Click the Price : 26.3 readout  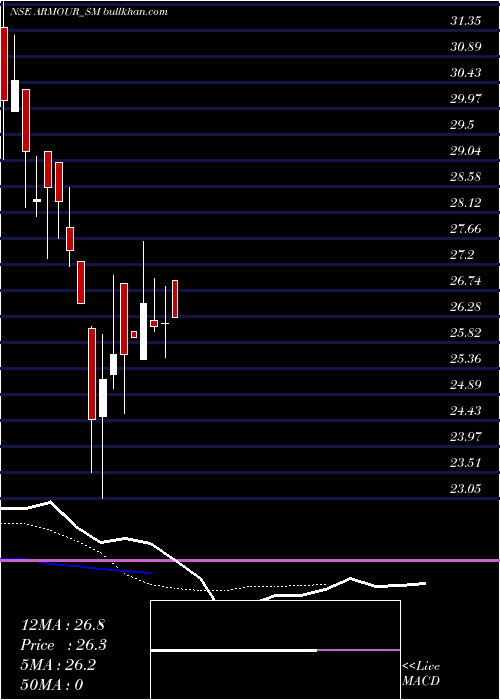pos(64,645)
